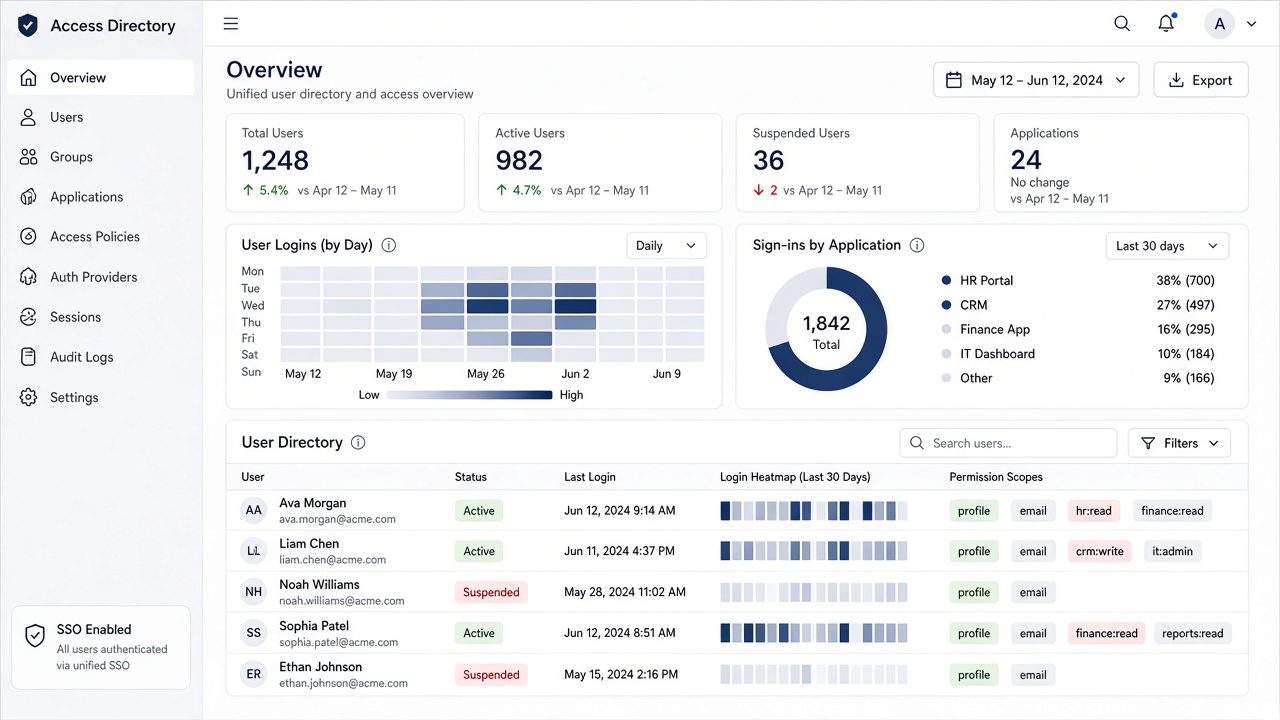Open search with the magnifier icon
Screen dimensions: 1280x720
click(1122, 24)
